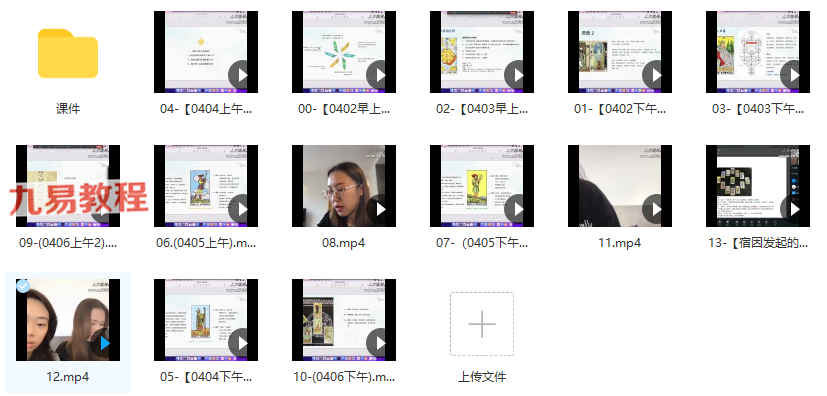Click the play icon on 00-【0402早上 video
827x396 pixels.
[x=379, y=75]
